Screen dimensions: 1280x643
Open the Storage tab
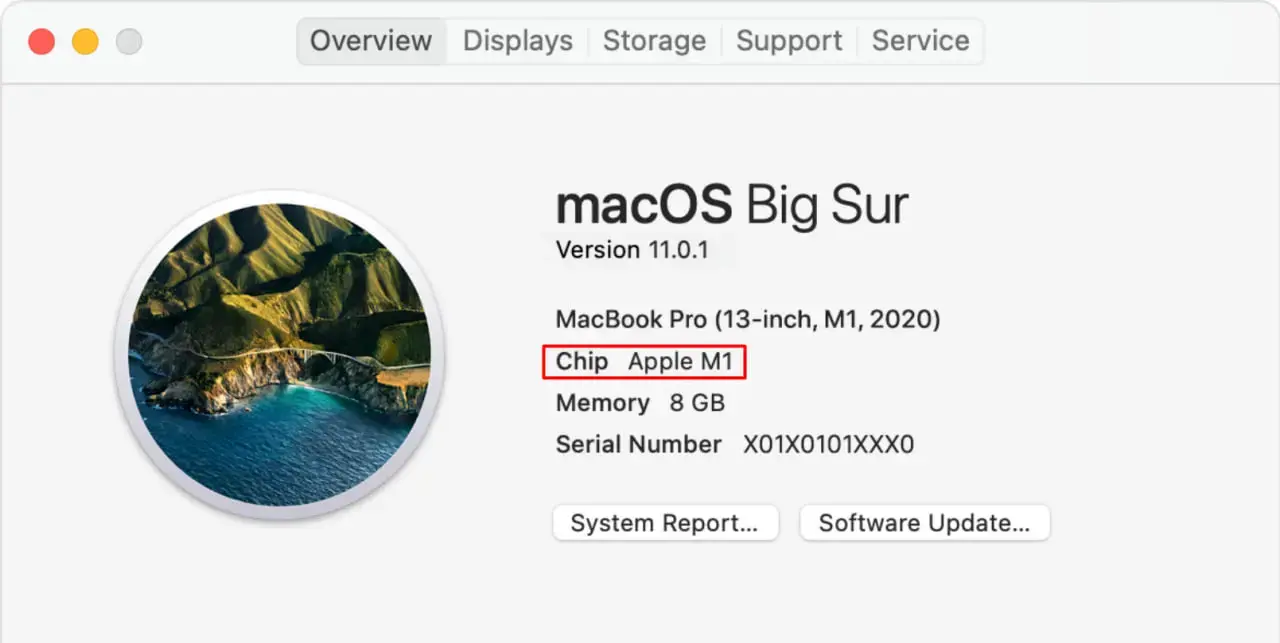click(654, 41)
